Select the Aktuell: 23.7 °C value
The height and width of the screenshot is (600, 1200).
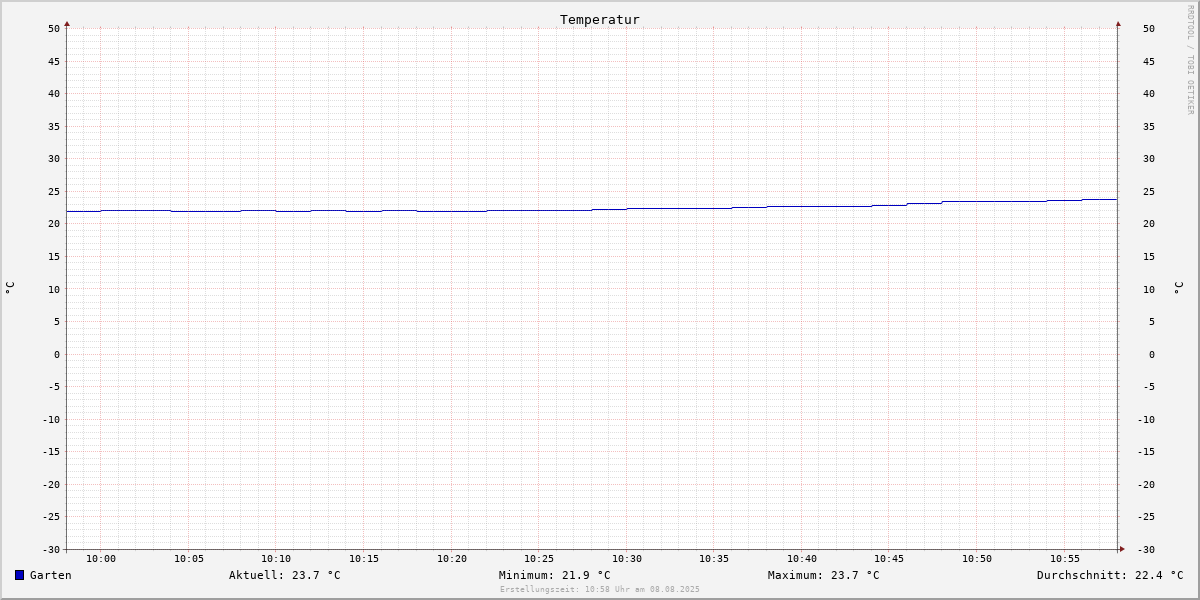pyautogui.click(x=285, y=575)
